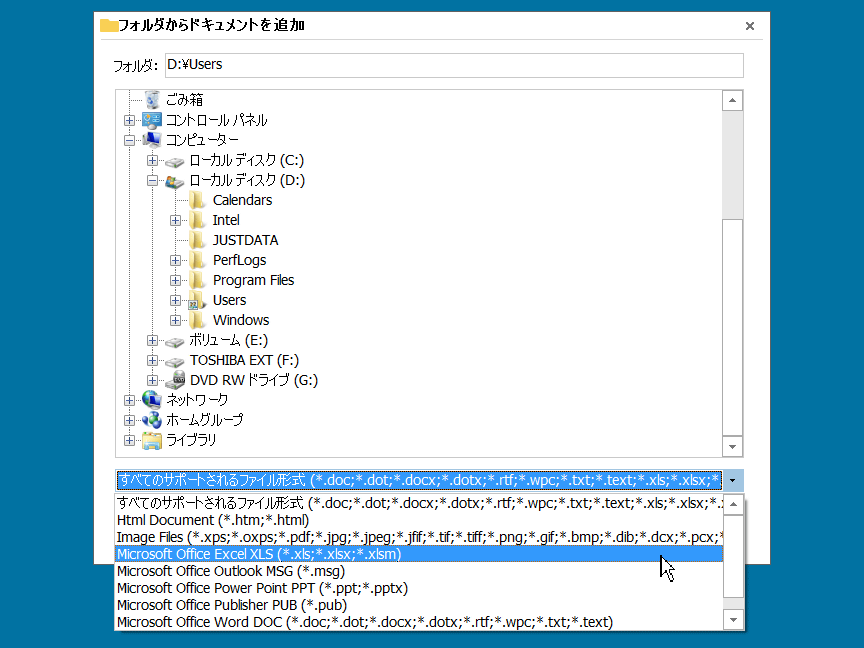The image size is (864, 648).
Task: Expand the ローカル ディスク (C:) node
Action: tap(153, 160)
